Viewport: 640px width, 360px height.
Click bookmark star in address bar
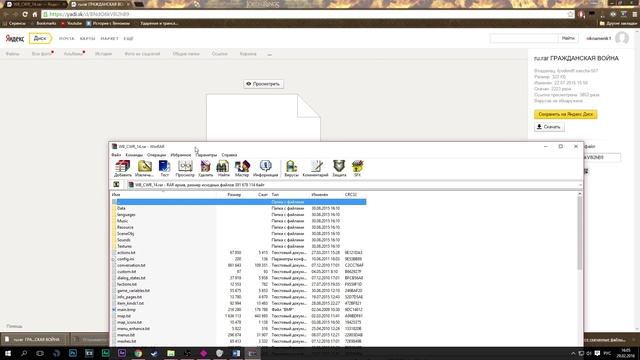[x=570, y=14]
